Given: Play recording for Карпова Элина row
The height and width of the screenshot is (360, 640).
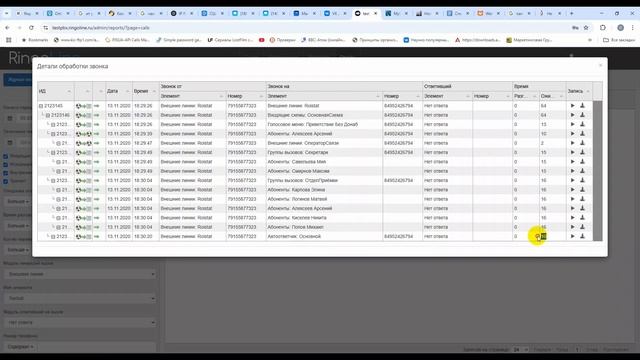Looking at the screenshot, I should [572, 190].
